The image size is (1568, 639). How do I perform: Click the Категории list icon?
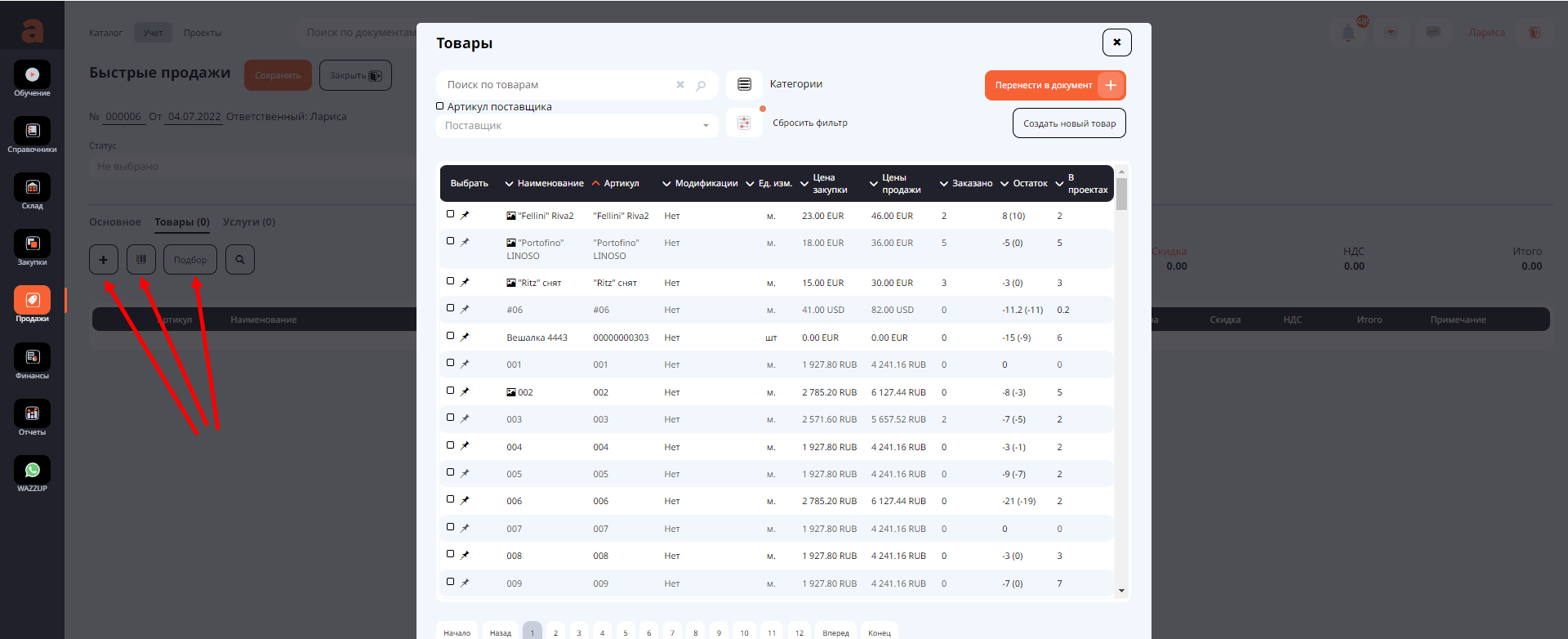(744, 85)
